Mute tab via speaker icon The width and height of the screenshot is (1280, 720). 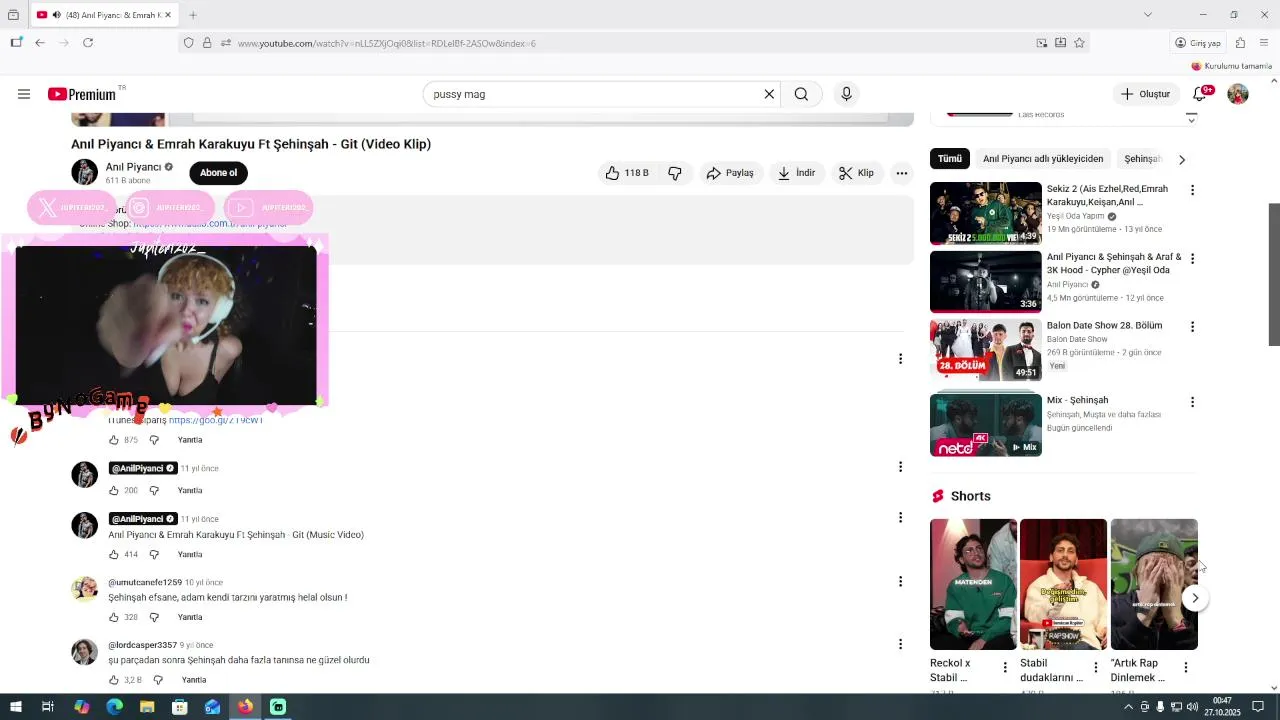56,15
